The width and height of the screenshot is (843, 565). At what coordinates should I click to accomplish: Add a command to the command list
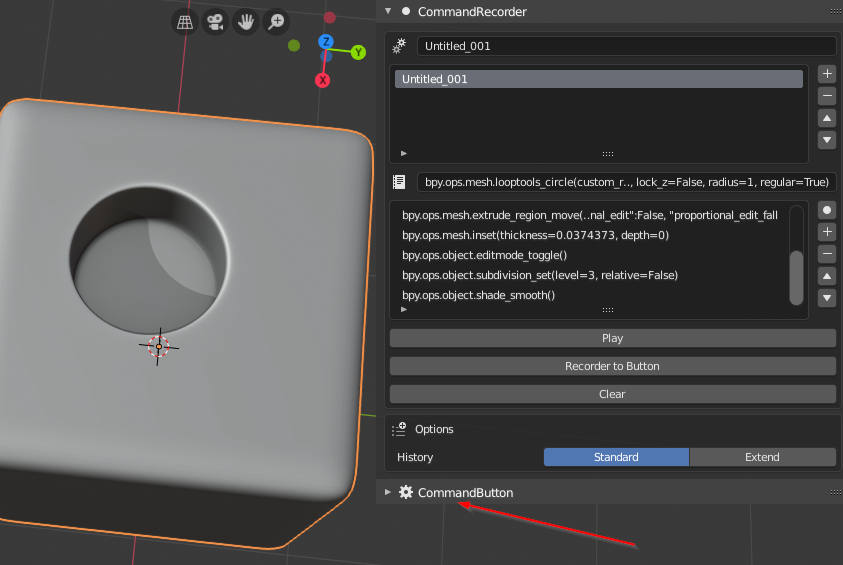[827, 232]
